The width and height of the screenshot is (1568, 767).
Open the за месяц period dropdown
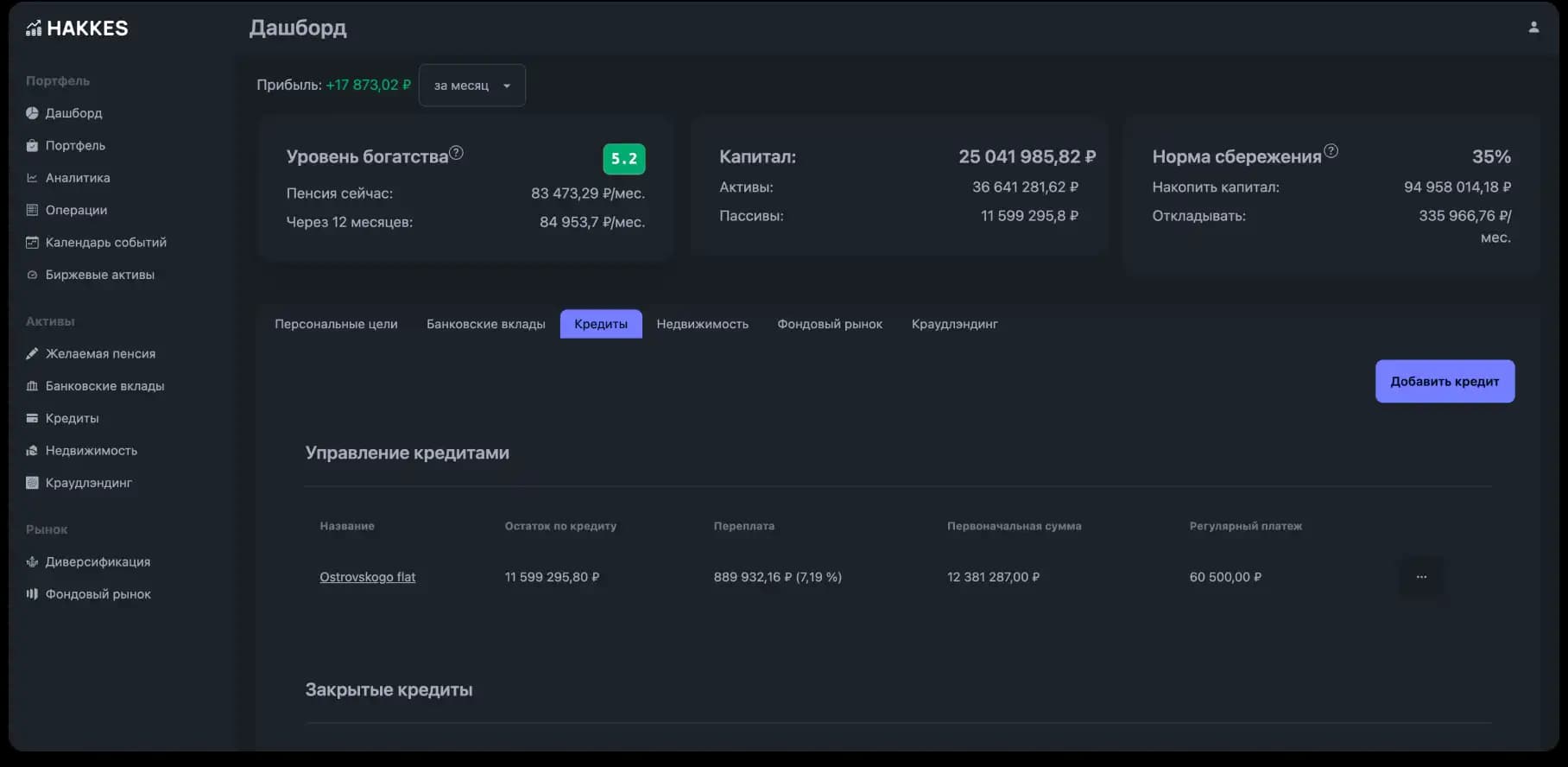[472, 86]
